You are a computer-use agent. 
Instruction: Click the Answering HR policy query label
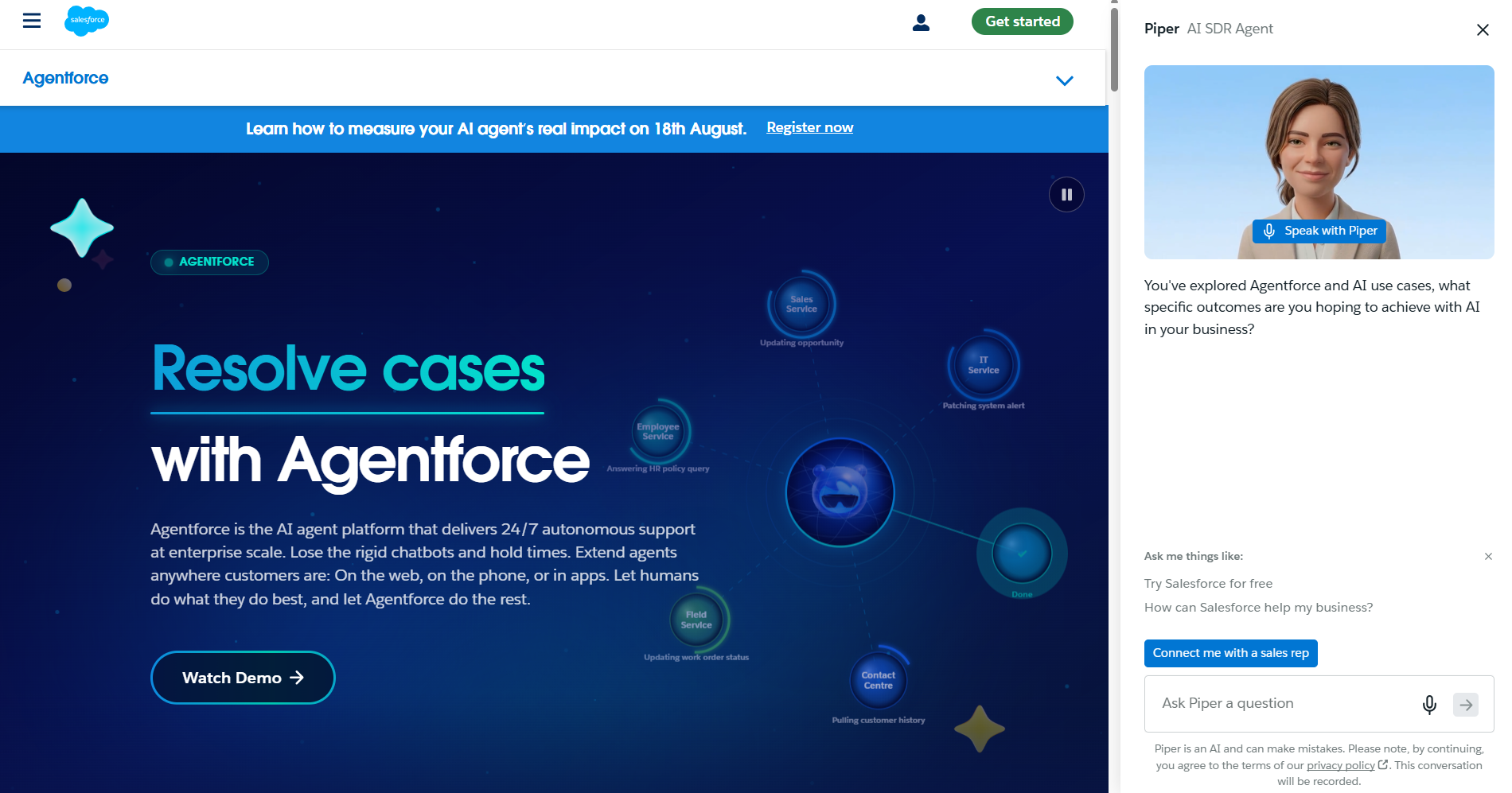(x=658, y=468)
